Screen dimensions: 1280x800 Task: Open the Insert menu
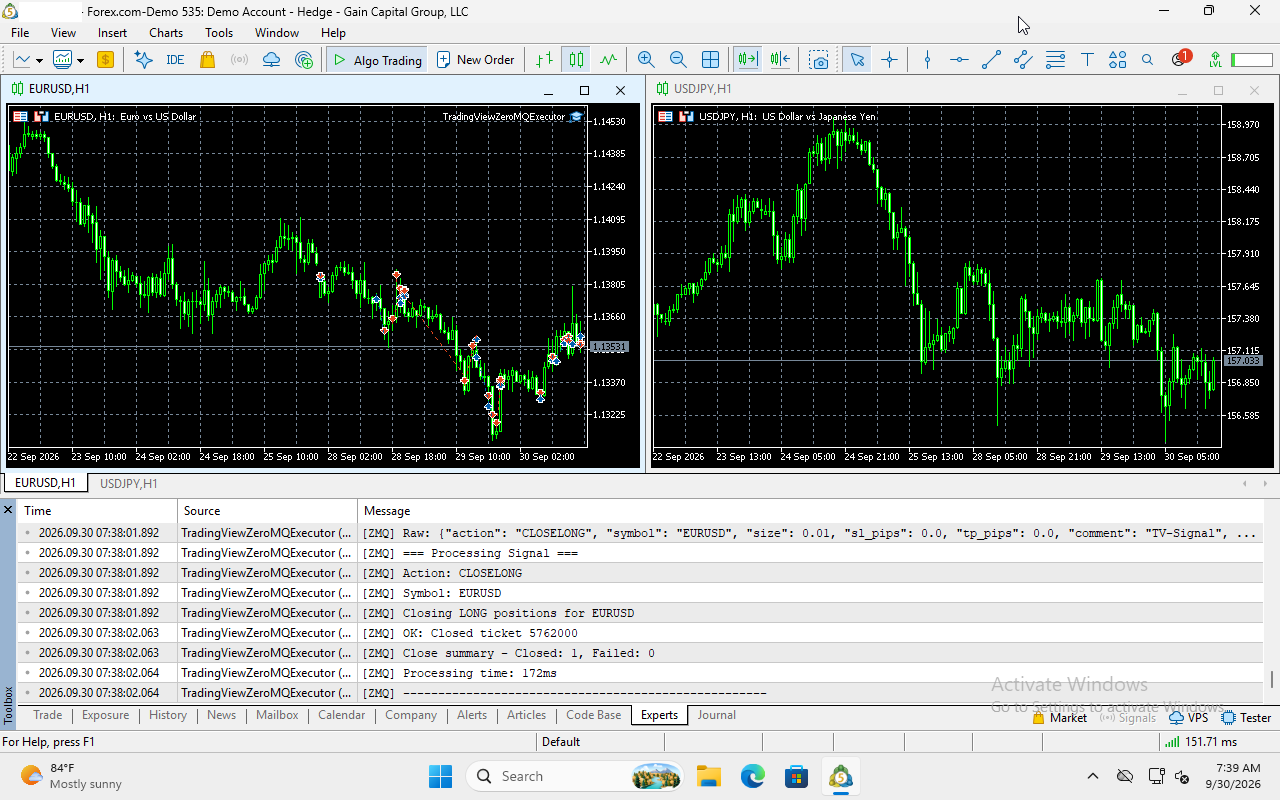click(x=112, y=33)
